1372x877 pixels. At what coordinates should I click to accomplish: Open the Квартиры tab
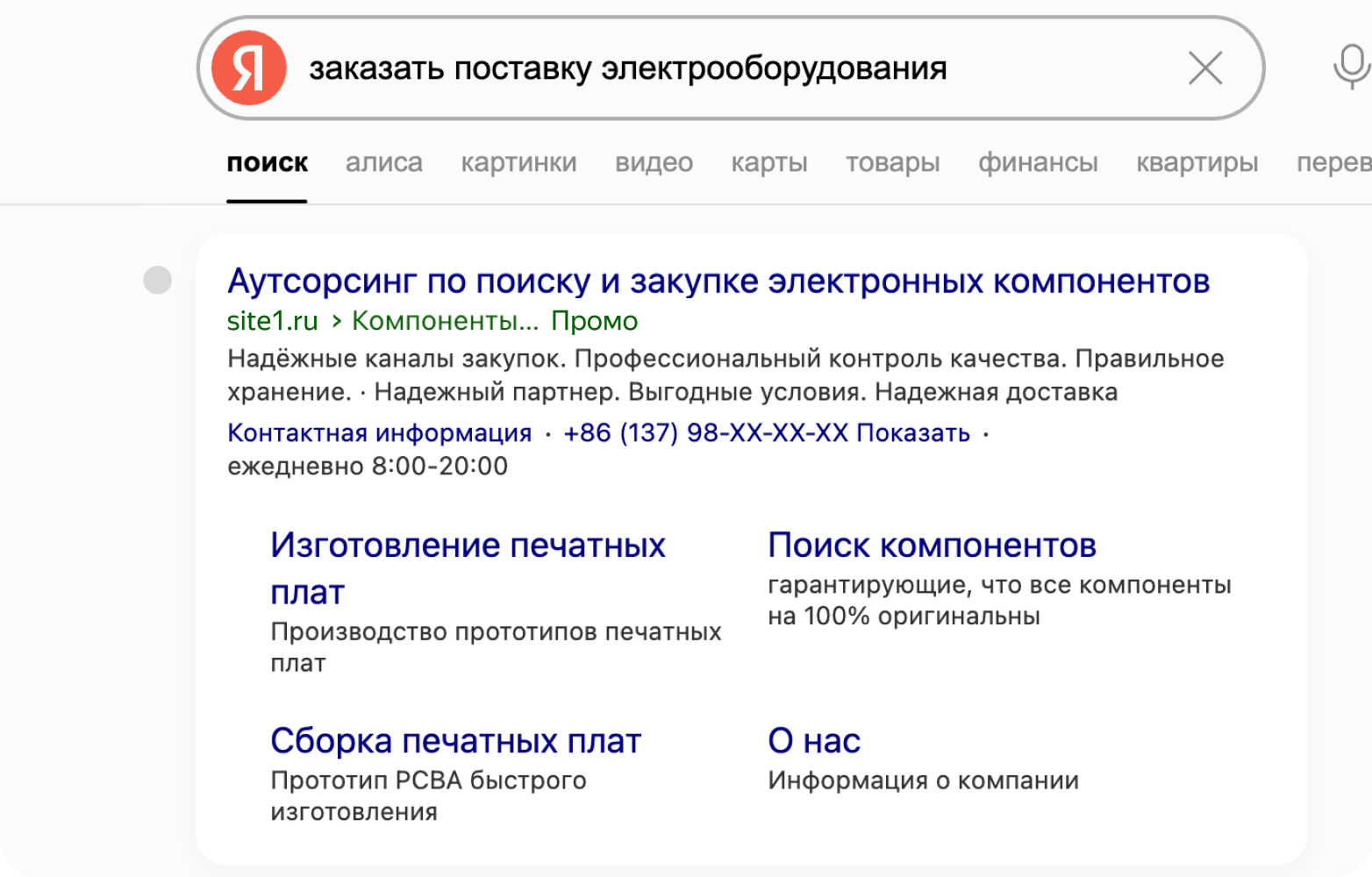point(1197,163)
